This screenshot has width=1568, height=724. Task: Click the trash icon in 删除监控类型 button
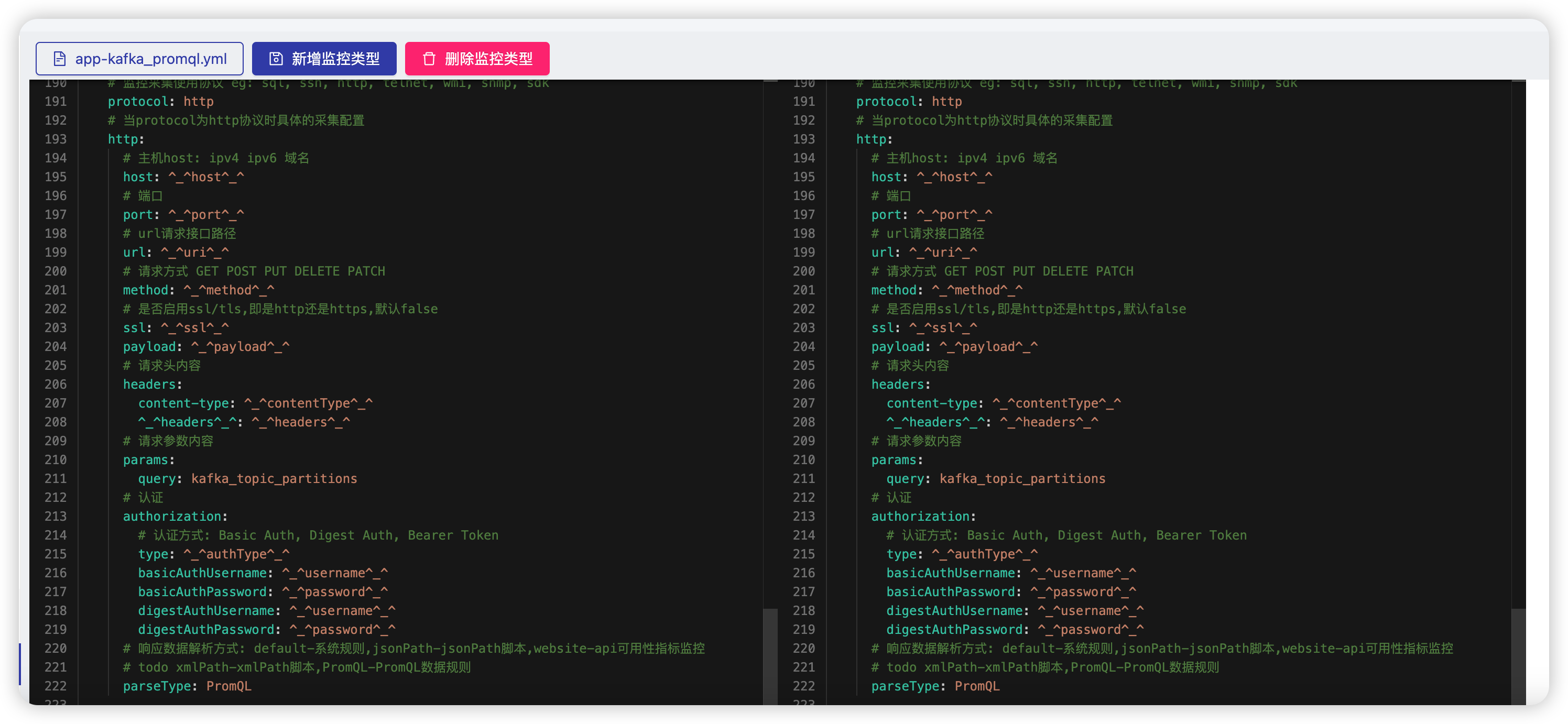[429, 59]
